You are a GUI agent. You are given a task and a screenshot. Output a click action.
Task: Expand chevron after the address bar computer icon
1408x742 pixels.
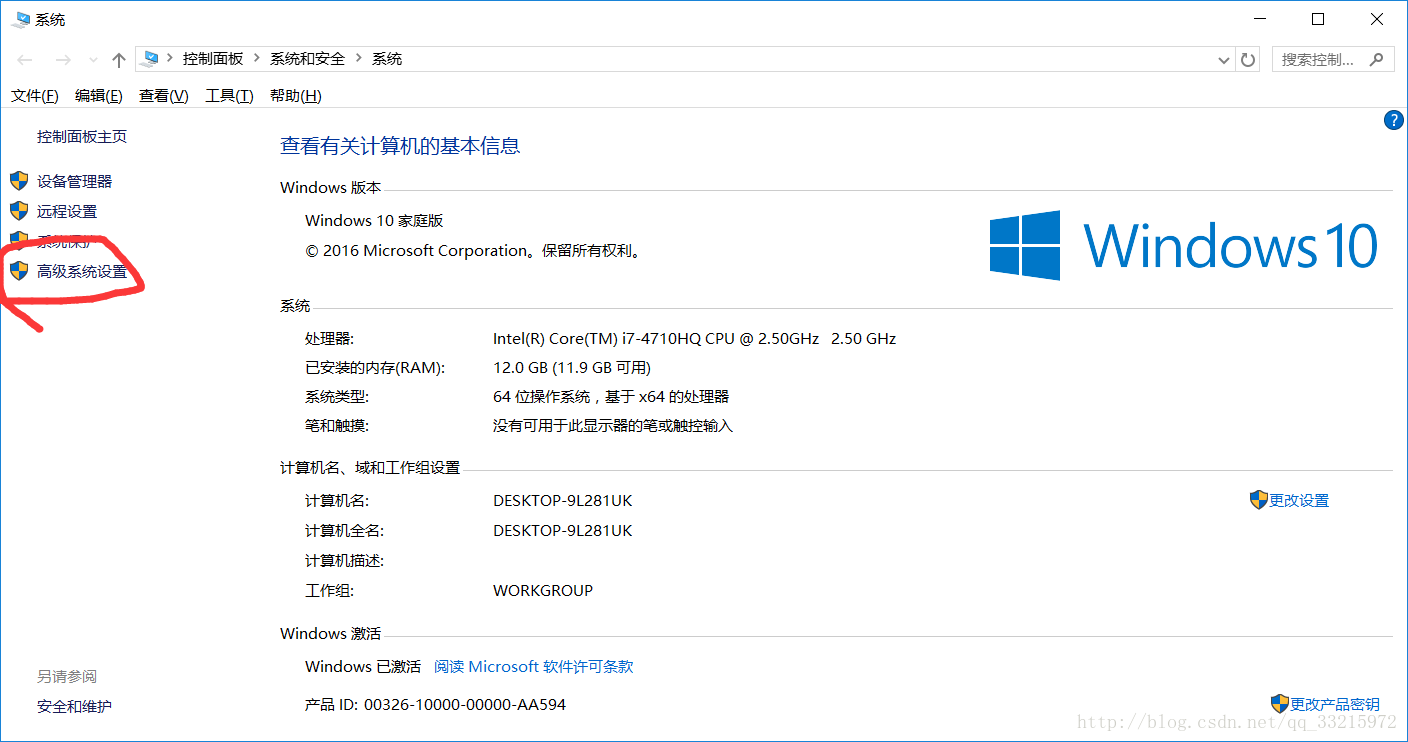point(171,59)
